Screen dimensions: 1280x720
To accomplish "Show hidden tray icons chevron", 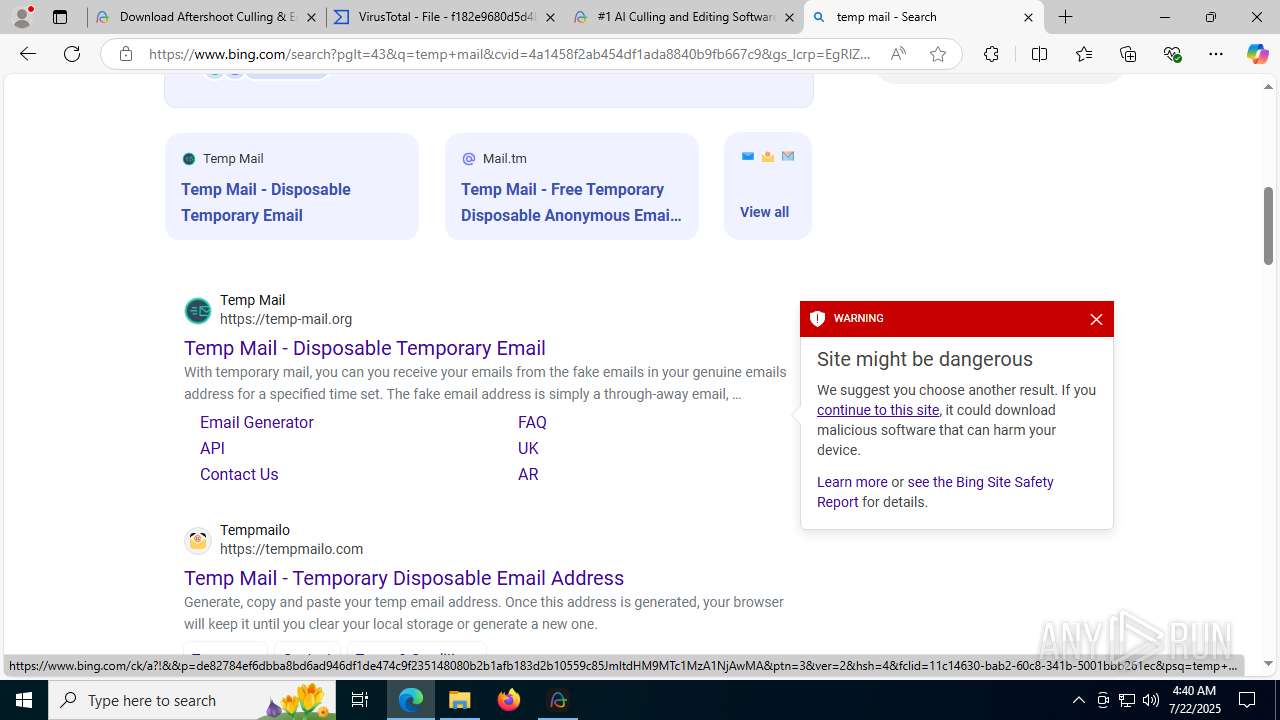I will (x=1078, y=700).
